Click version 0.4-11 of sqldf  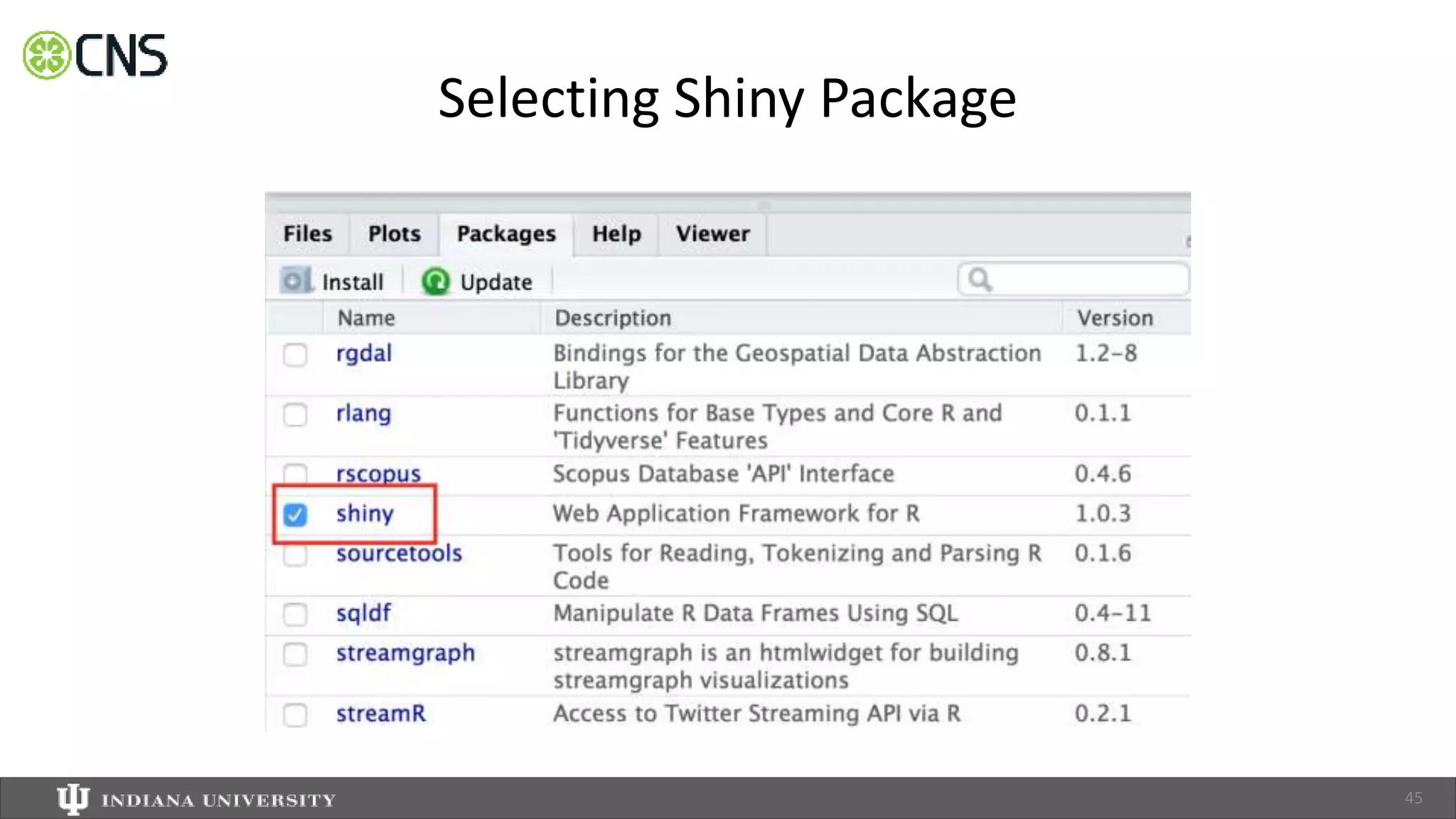pyautogui.click(x=1113, y=613)
